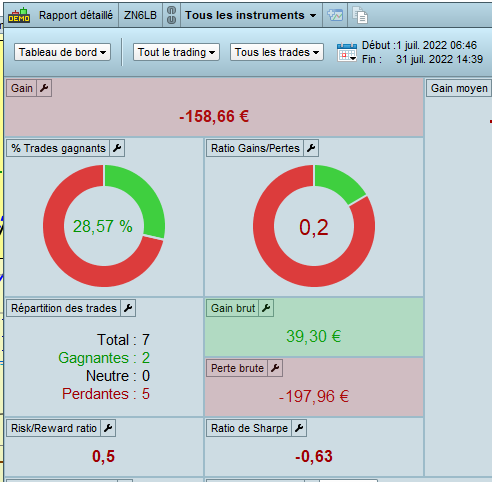Click the Gain moyen widget label
Screen dimensions: 492x482
coord(459,88)
